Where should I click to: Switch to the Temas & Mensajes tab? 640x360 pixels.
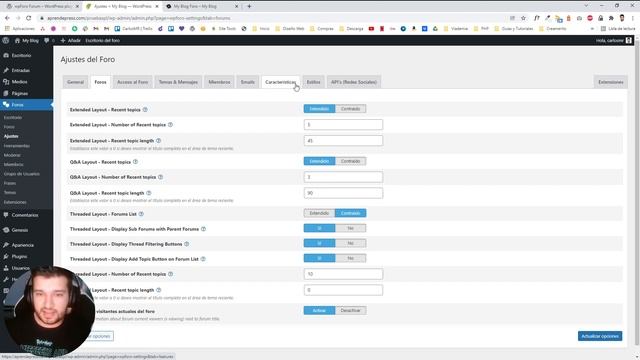pyautogui.click(x=178, y=82)
